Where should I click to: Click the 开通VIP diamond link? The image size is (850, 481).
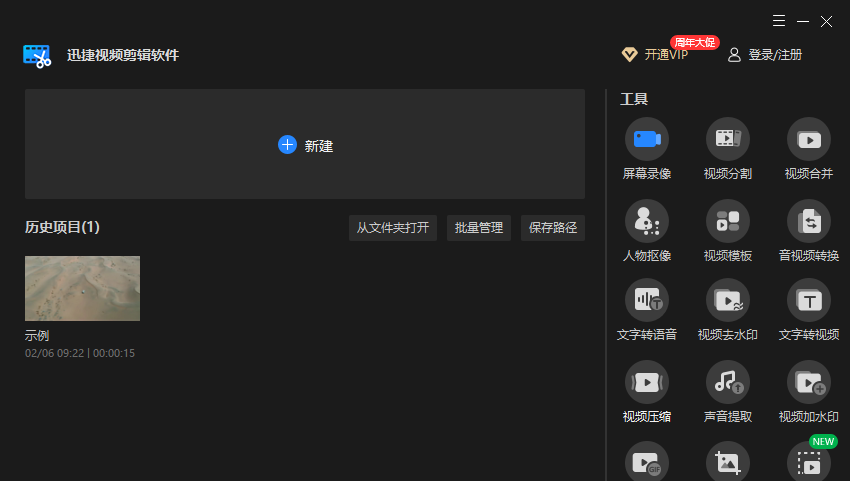coord(655,55)
